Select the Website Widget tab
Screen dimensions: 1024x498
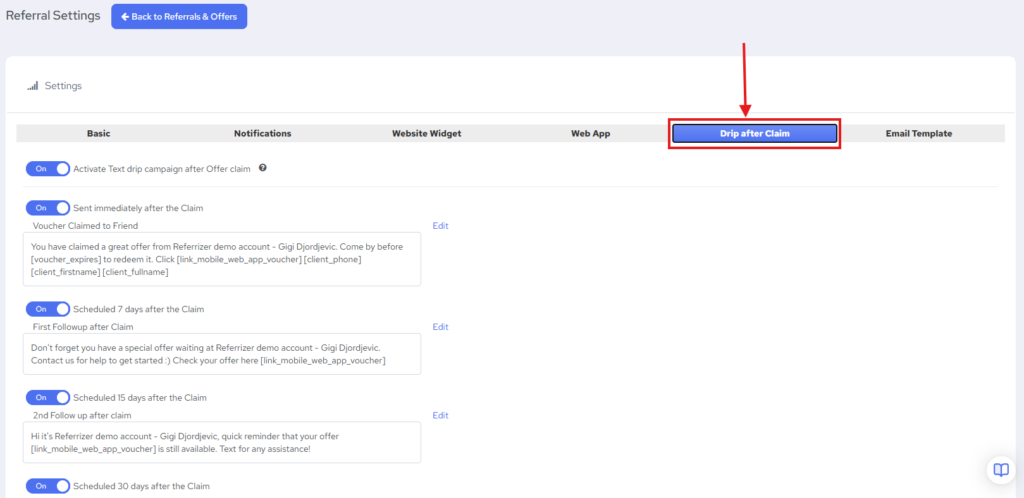point(427,133)
